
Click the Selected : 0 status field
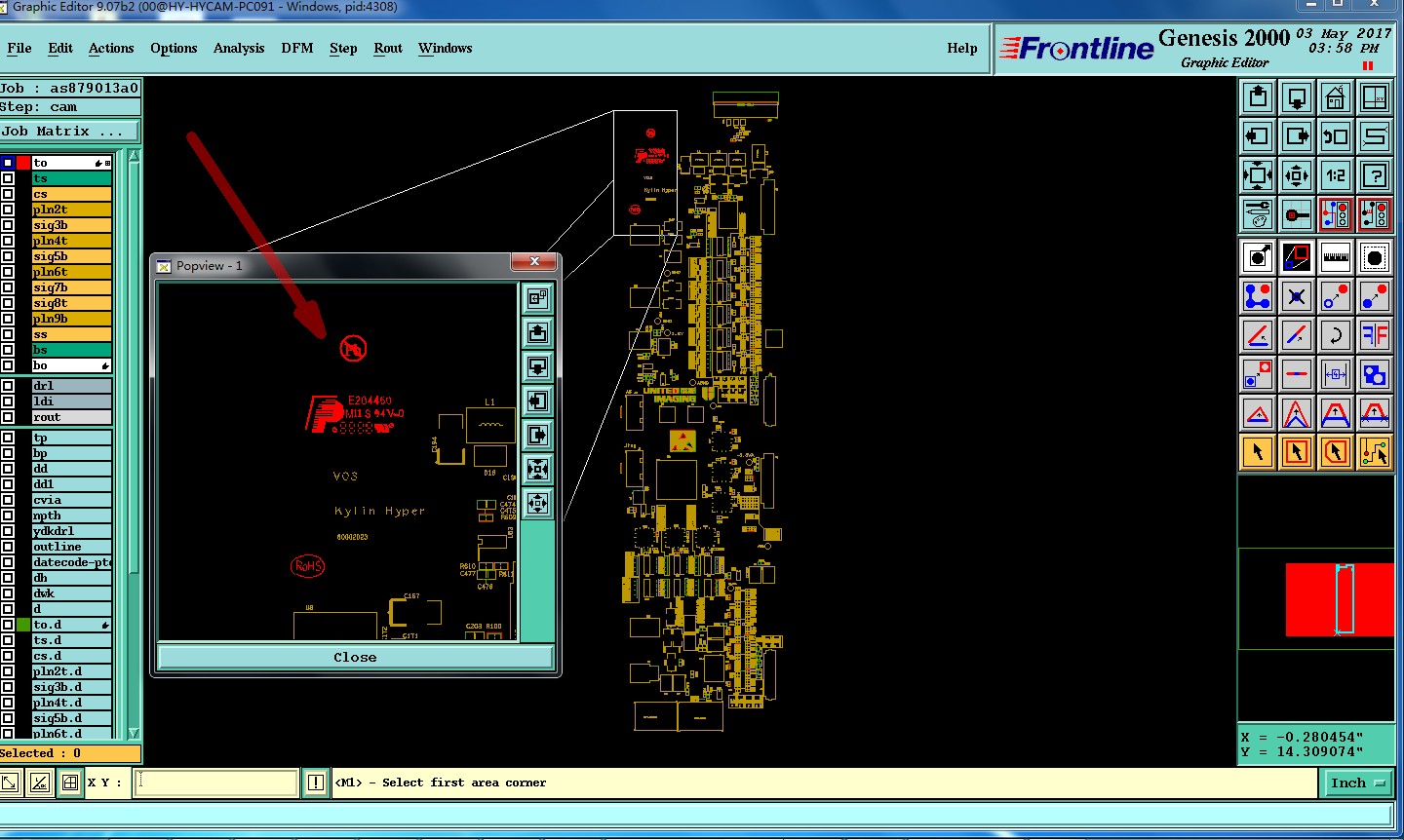coord(69,754)
